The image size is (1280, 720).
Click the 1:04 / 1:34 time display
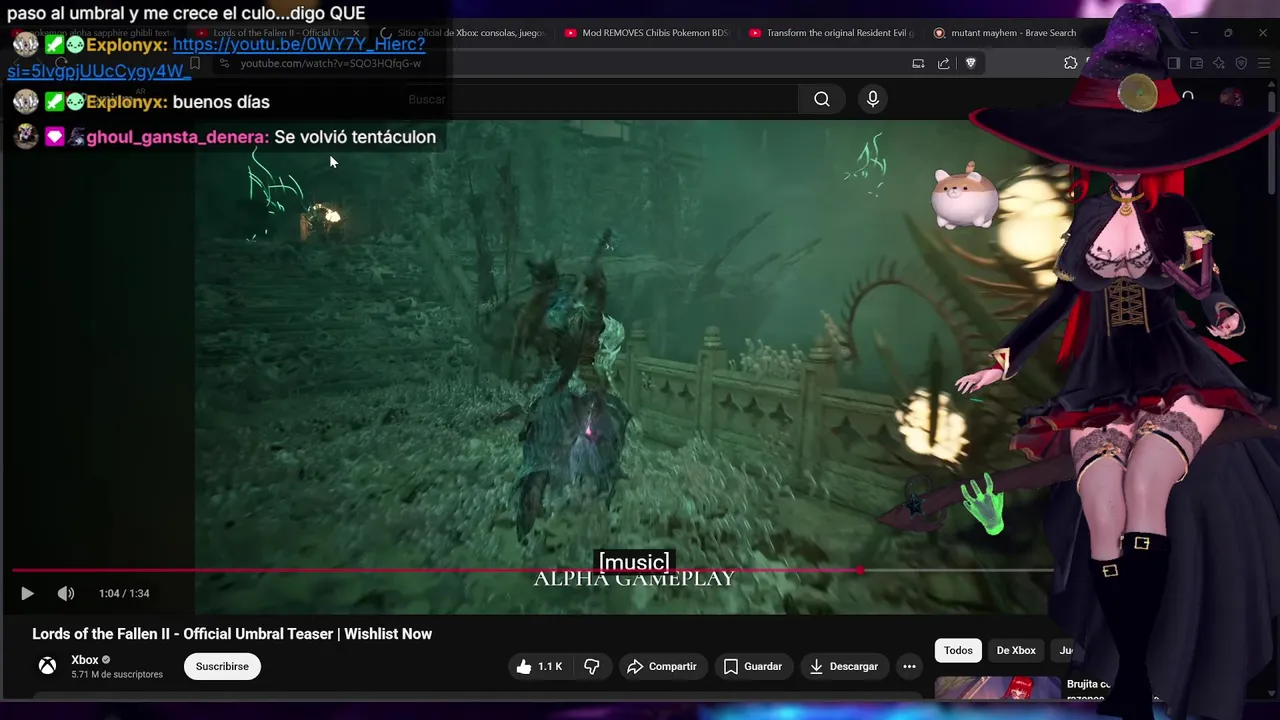click(x=124, y=593)
